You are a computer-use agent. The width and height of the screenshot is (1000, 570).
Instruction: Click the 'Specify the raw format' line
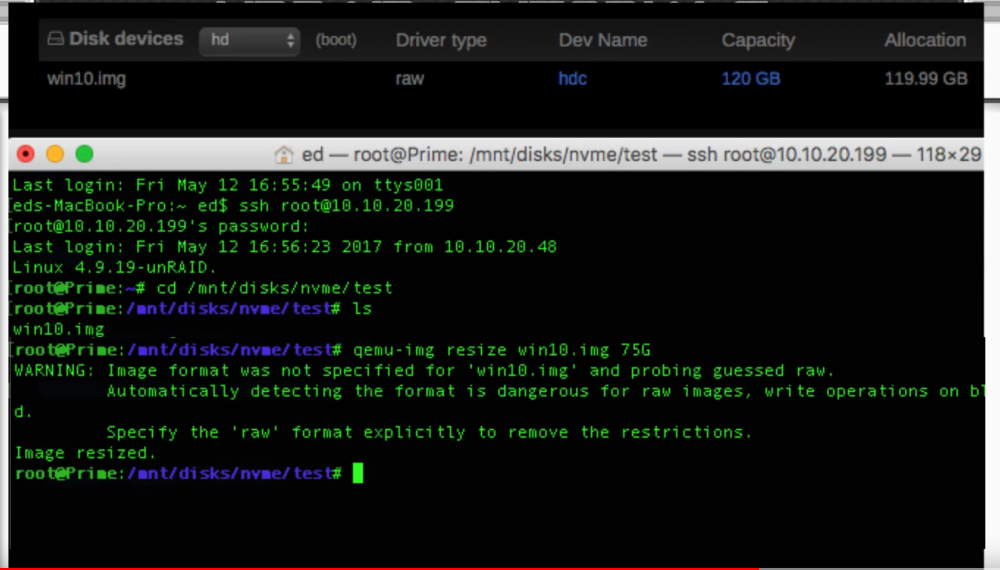pos(429,432)
